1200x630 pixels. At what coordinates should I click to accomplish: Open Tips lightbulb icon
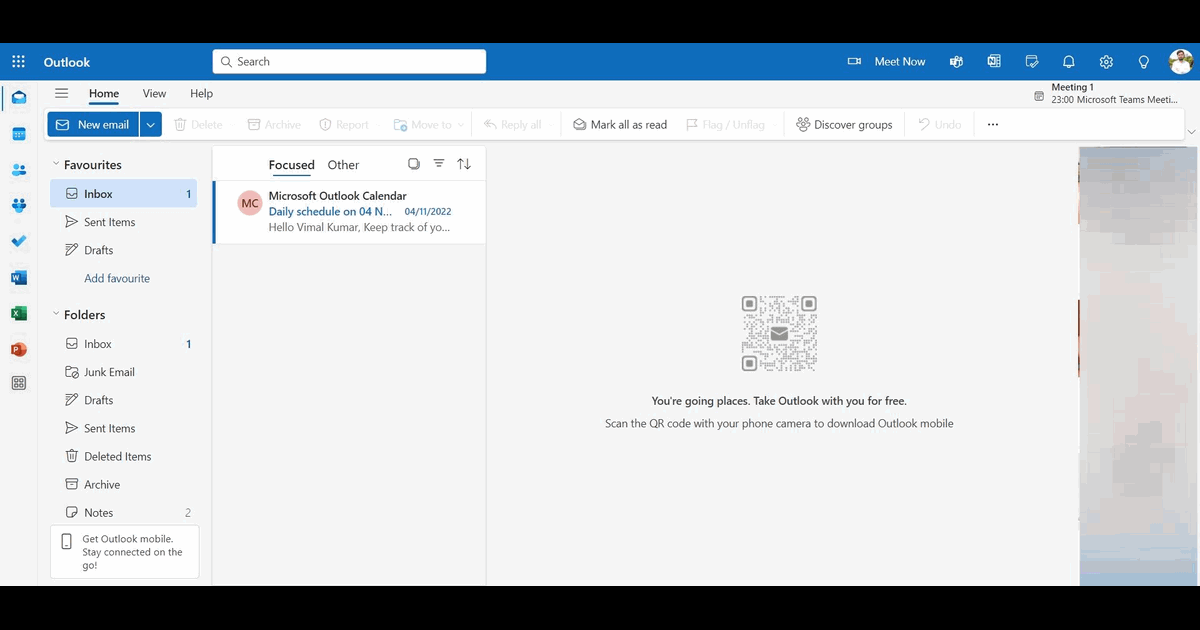(x=1144, y=62)
